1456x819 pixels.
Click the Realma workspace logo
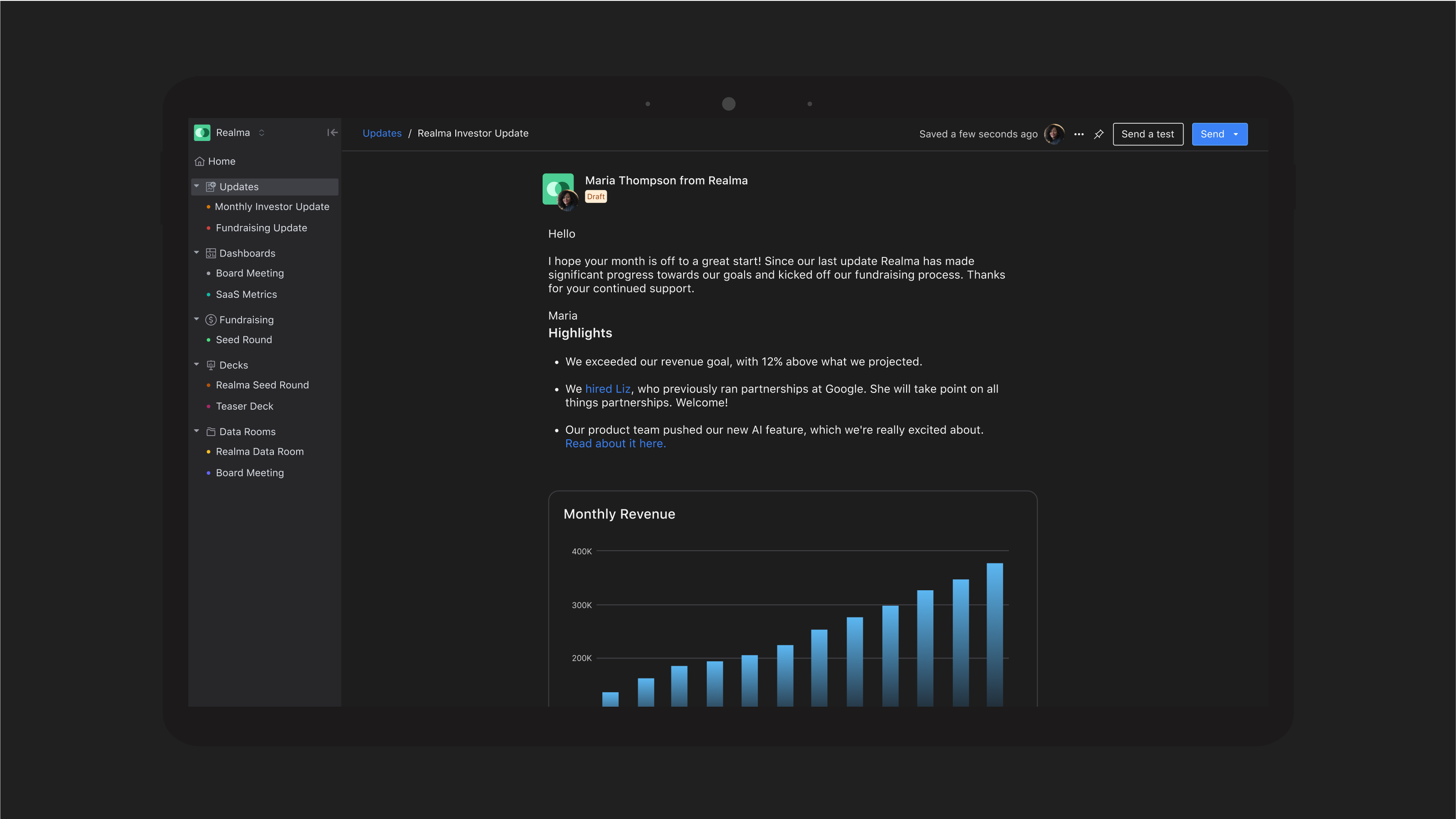[202, 132]
